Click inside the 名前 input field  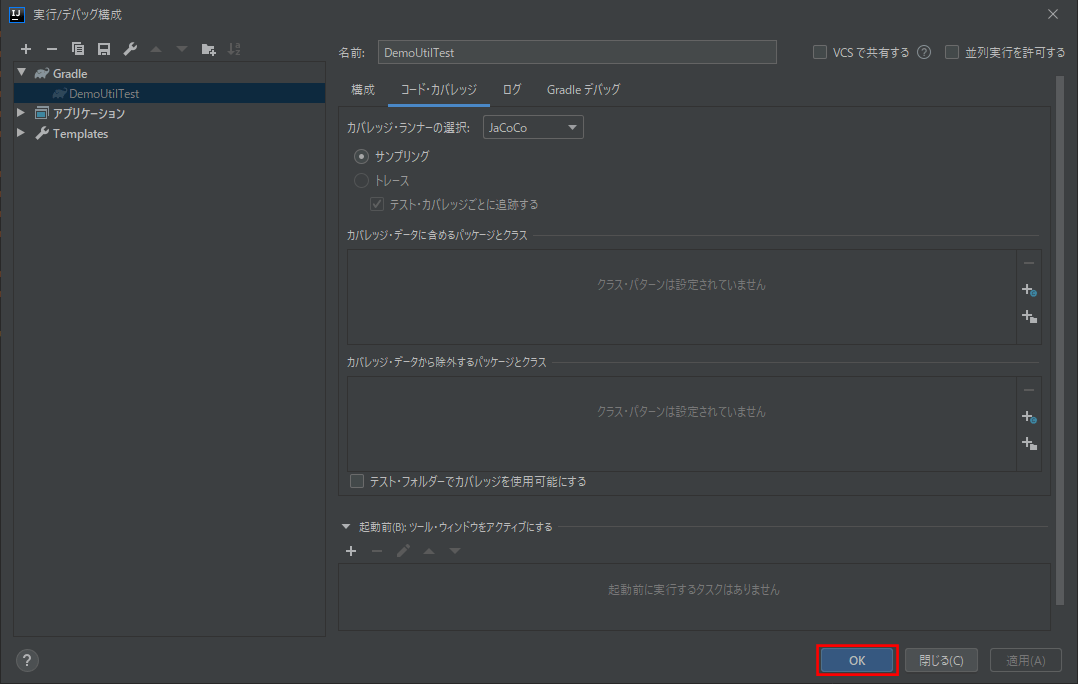tap(577, 51)
